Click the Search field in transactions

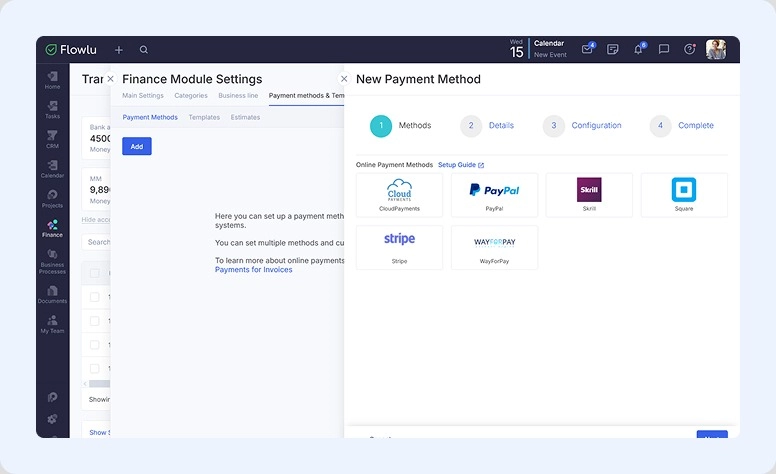click(96, 242)
